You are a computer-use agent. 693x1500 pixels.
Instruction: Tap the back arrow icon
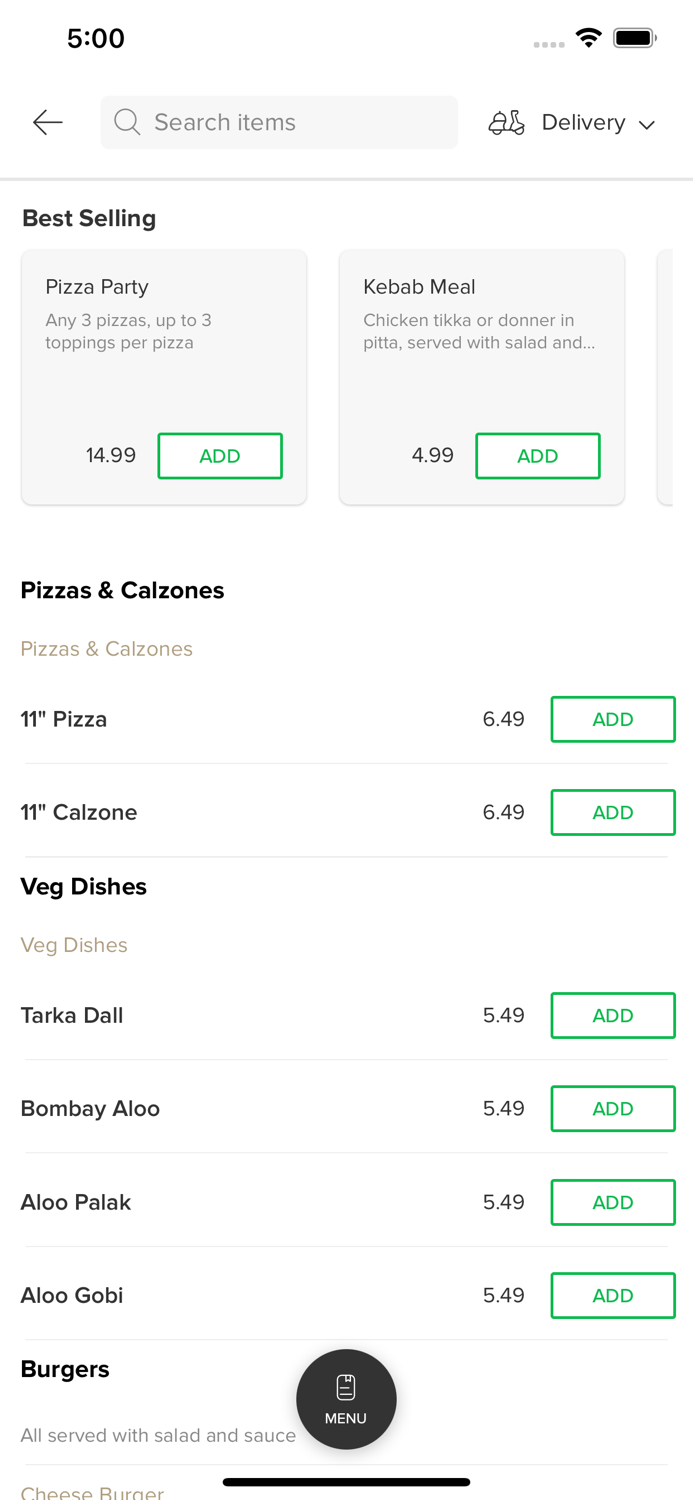47,122
